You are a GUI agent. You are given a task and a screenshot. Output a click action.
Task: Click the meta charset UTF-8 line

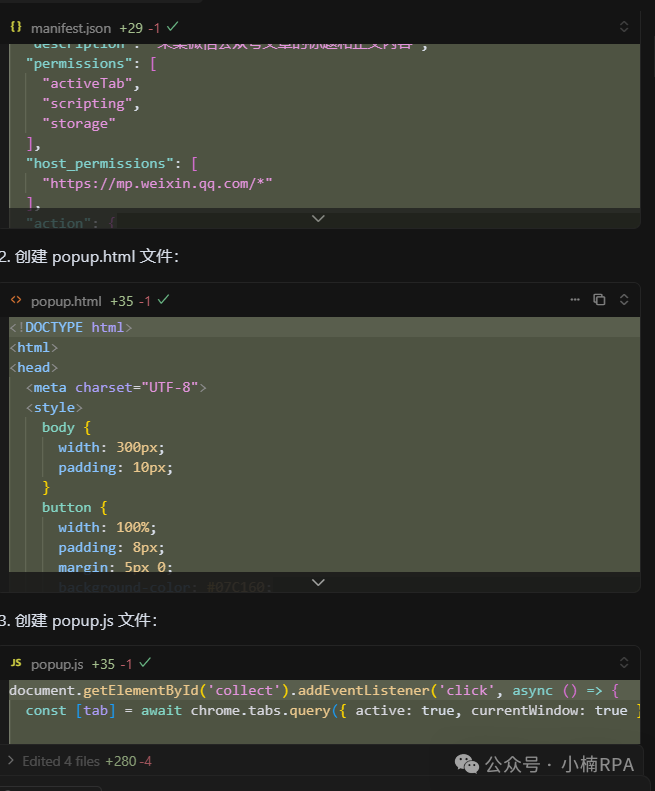coord(116,387)
